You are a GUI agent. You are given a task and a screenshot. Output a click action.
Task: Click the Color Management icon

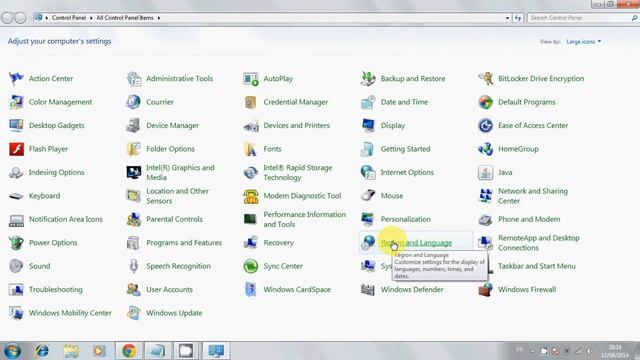[16, 102]
